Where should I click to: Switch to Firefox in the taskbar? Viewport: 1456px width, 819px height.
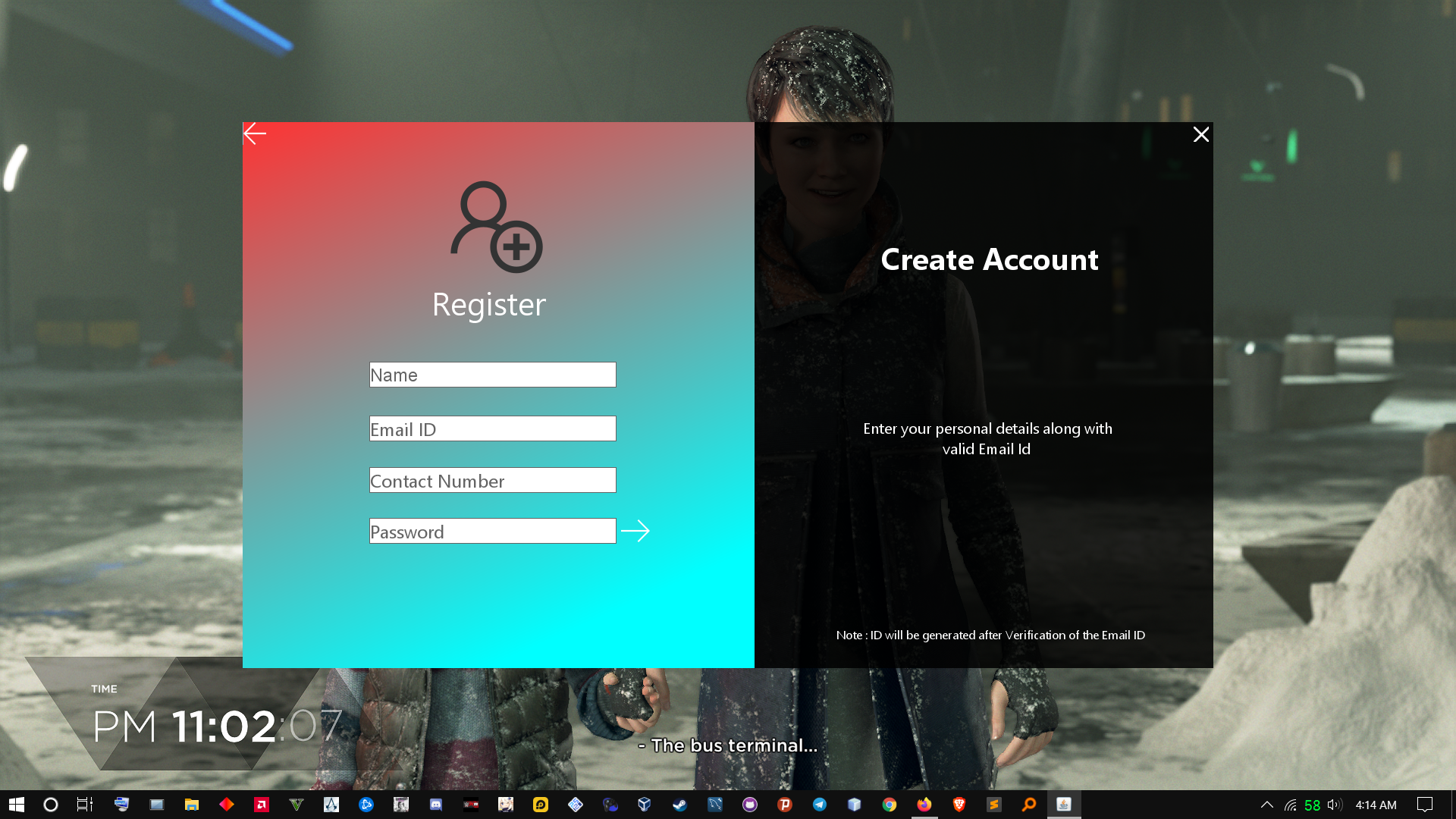924,805
